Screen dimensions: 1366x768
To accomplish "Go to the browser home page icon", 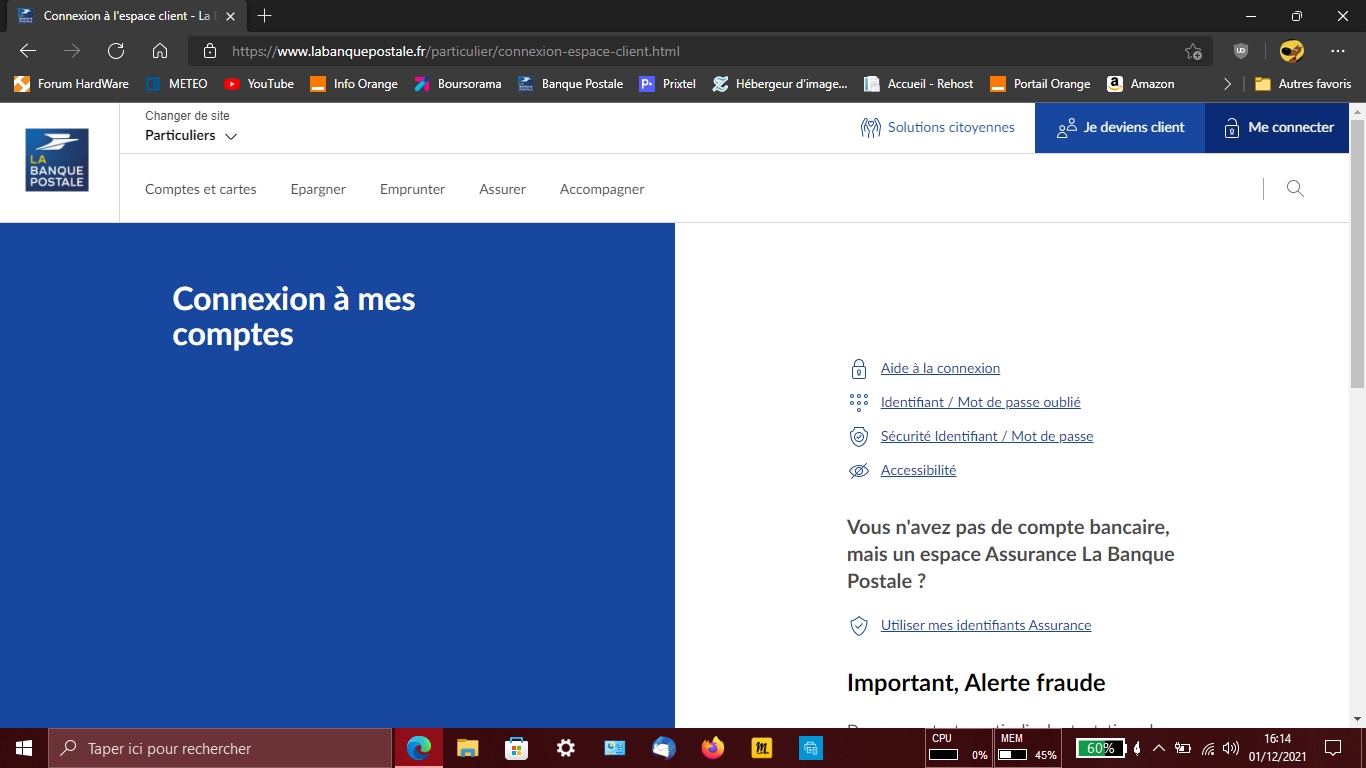I will click(x=160, y=51).
